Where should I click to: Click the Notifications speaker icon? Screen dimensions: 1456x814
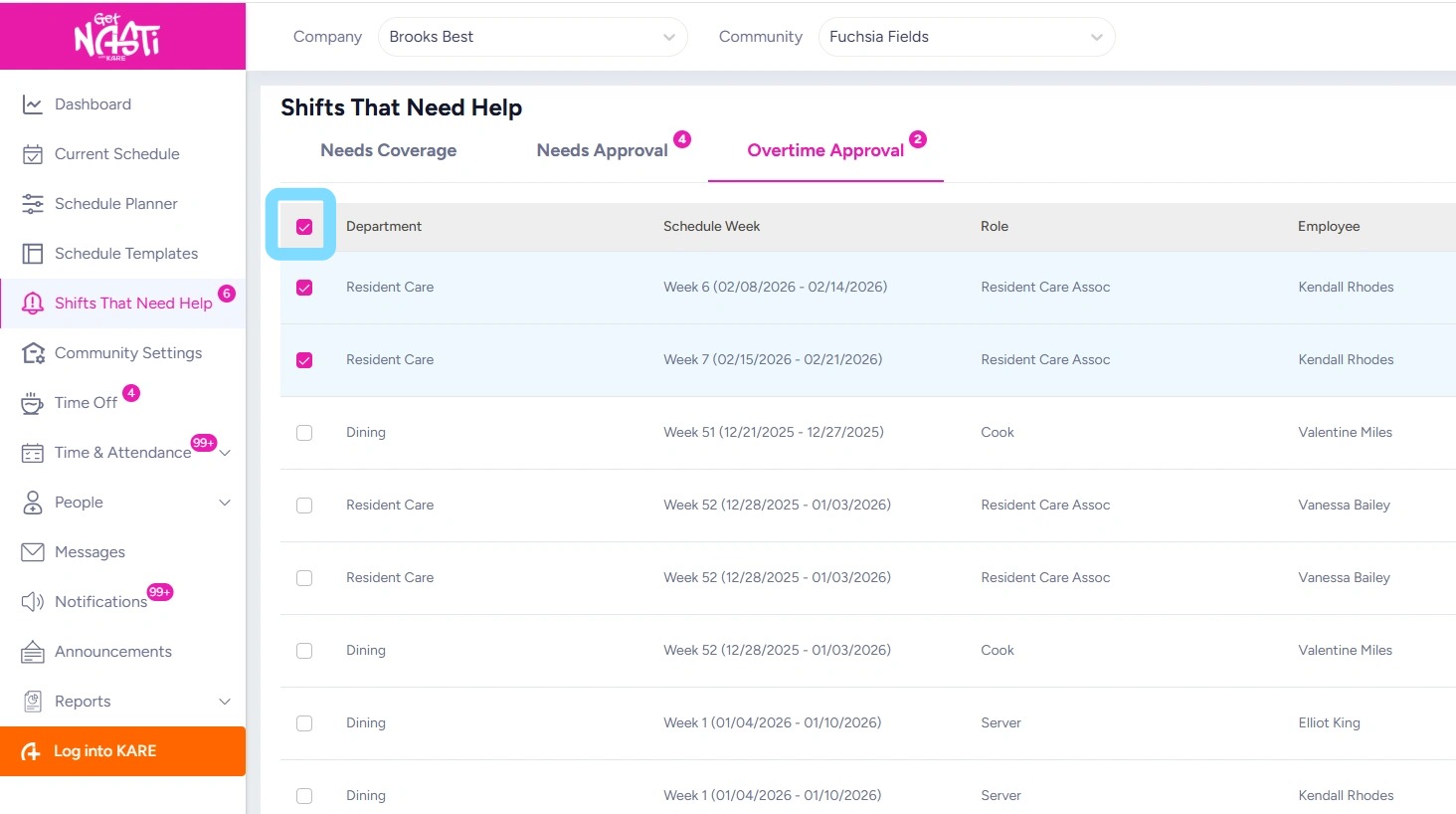(x=33, y=602)
